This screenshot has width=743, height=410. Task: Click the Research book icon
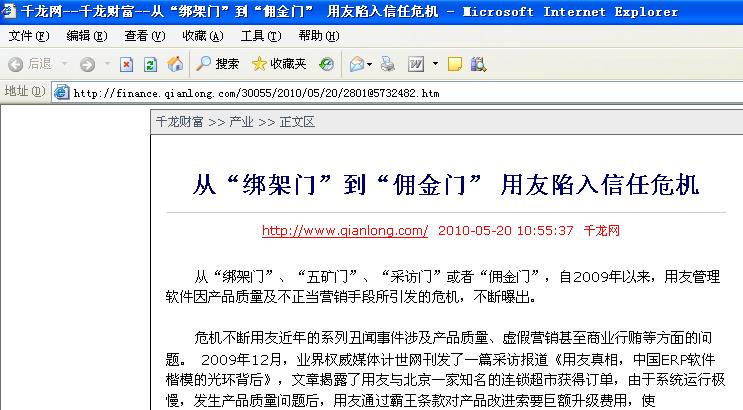478,64
